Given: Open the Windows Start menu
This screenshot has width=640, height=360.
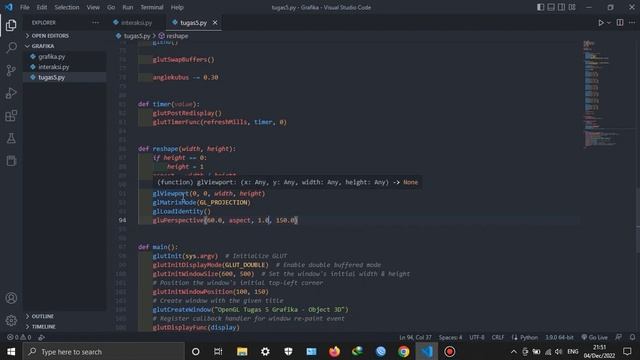Looking at the screenshot, I should point(11,352).
